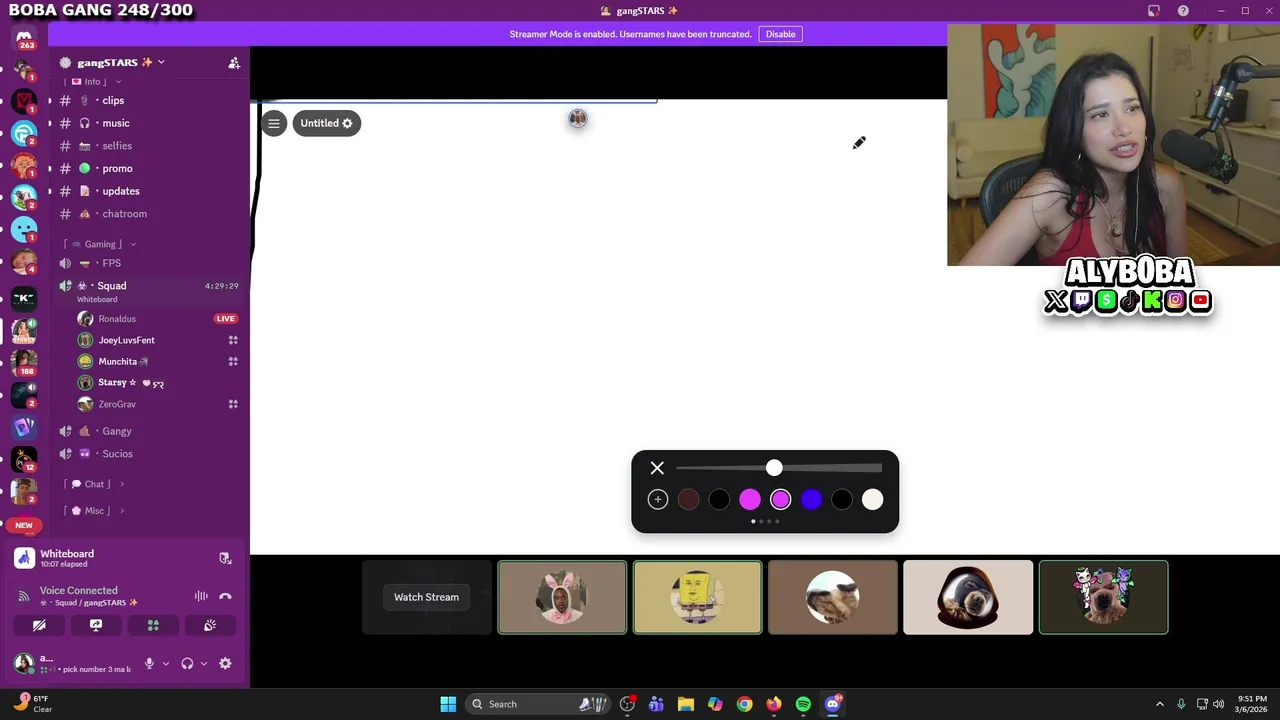Leave the Whiteboard activity
1280x720 pixels.
(225, 558)
